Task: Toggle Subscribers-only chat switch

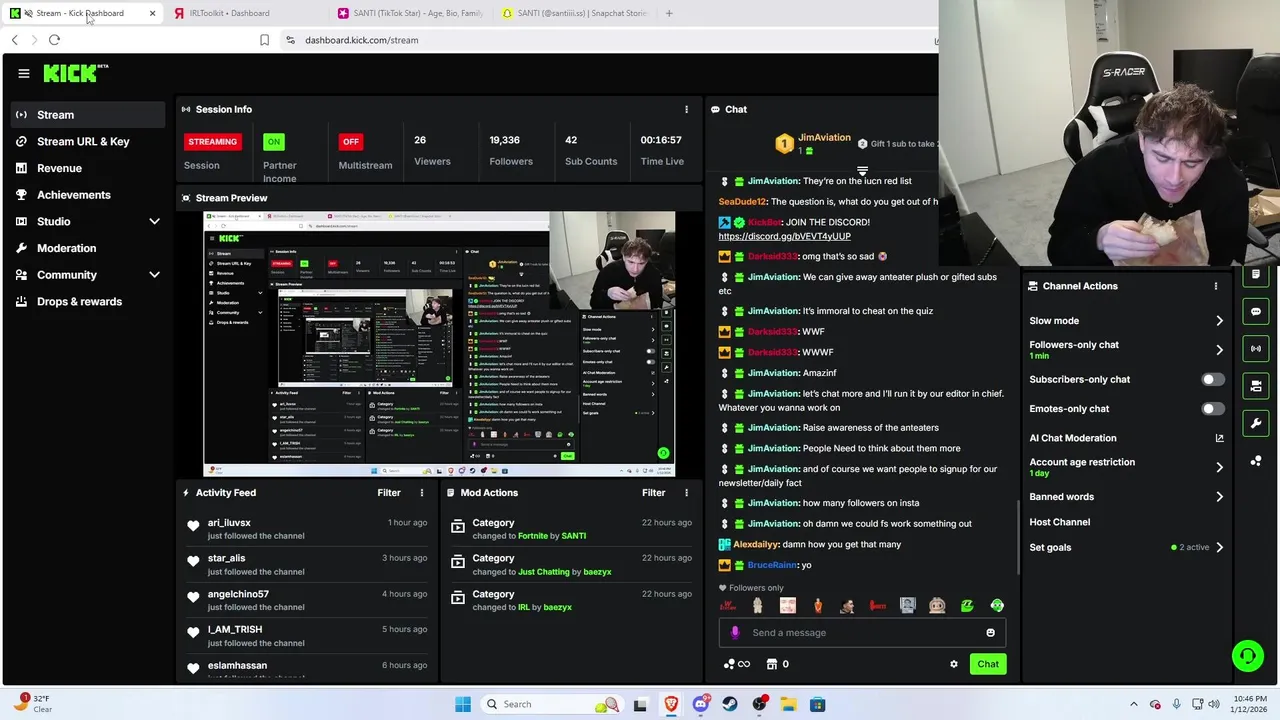Action: click(x=1212, y=380)
